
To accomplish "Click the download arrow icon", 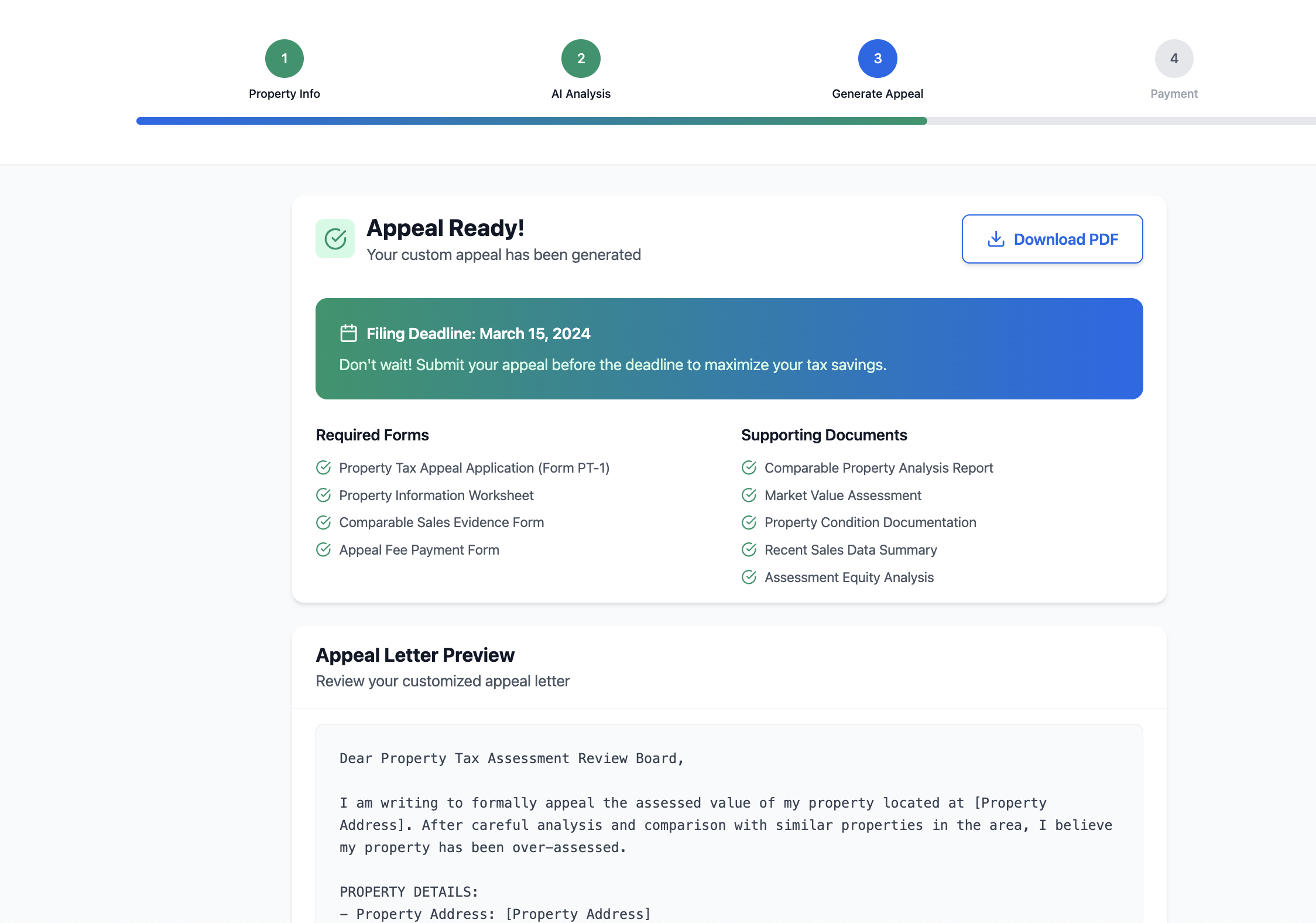I will click(x=996, y=239).
